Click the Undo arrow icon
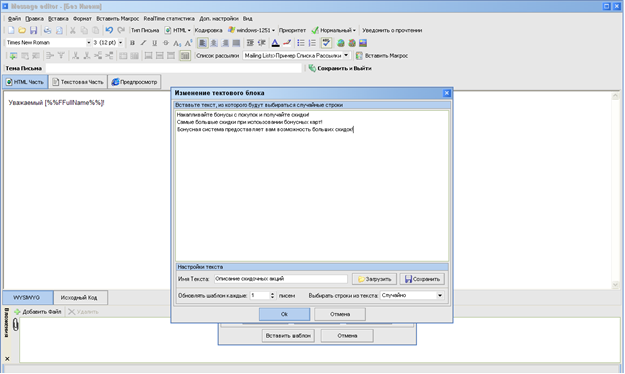 (109, 30)
